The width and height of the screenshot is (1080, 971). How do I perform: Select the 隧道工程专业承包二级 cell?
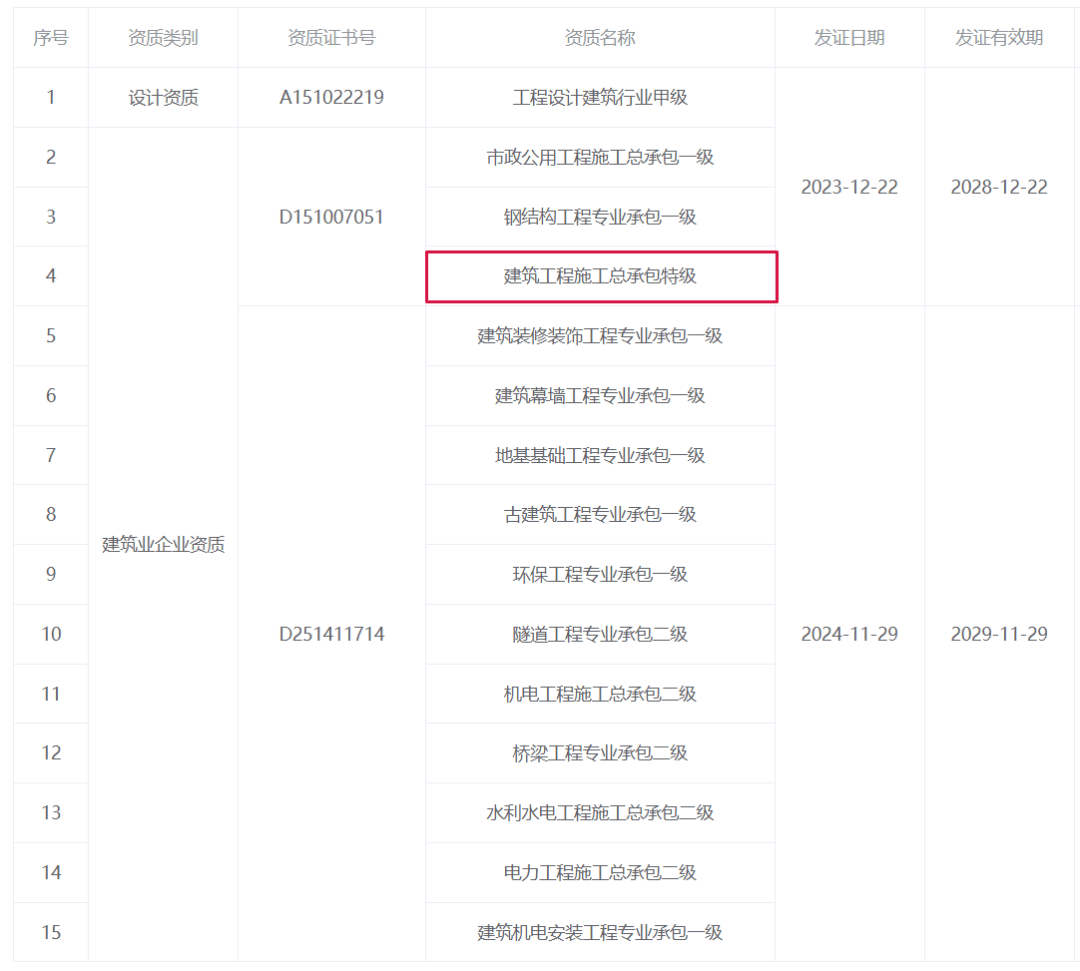pos(600,634)
